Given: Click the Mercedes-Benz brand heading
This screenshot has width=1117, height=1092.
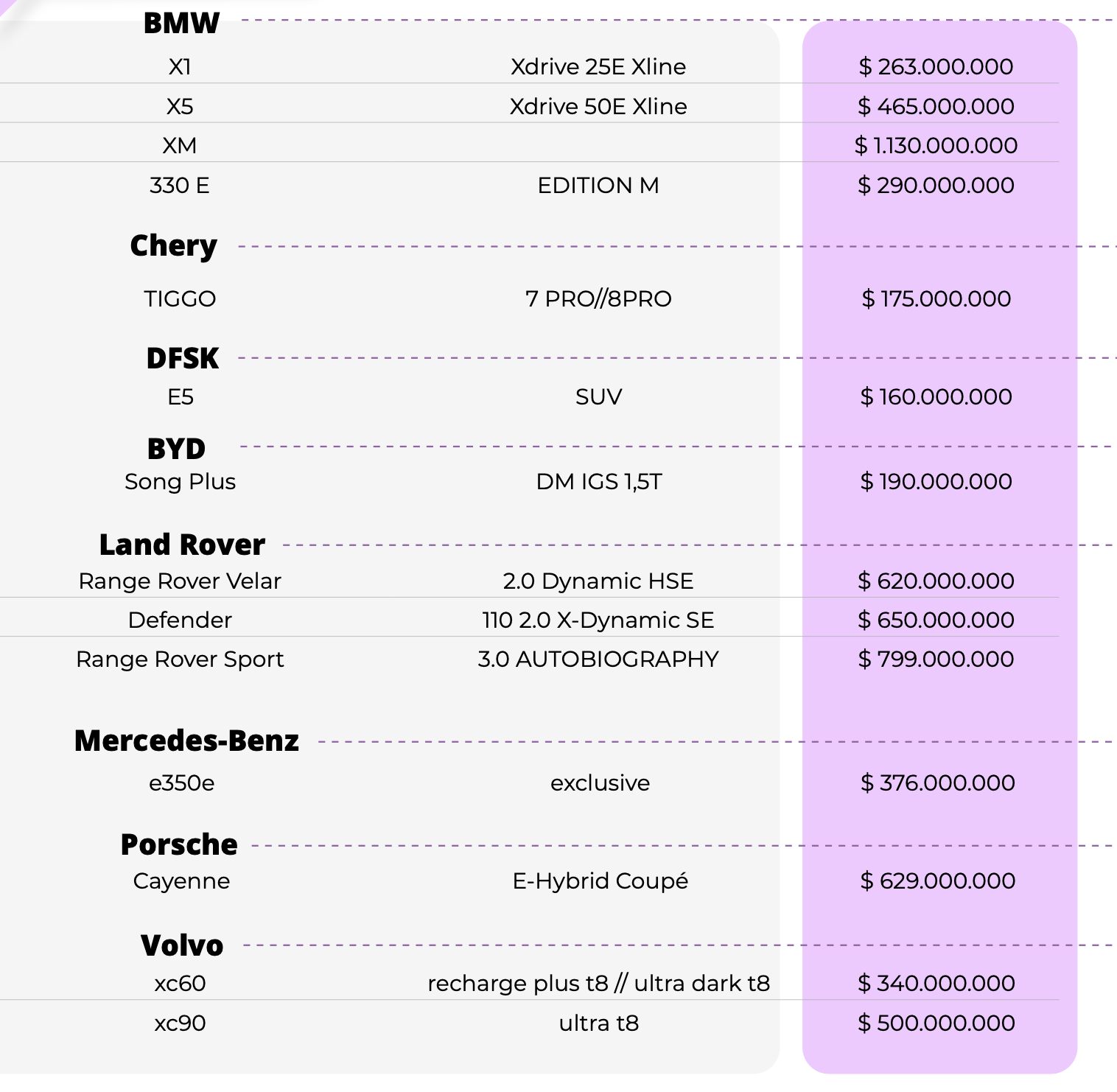Looking at the screenshot, I should (x=186, y=741).
